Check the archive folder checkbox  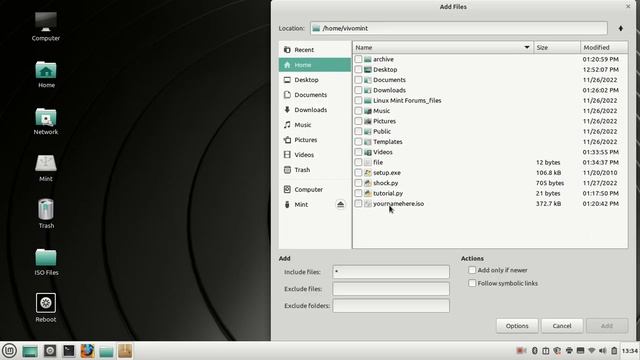click(x=358, y=59)
